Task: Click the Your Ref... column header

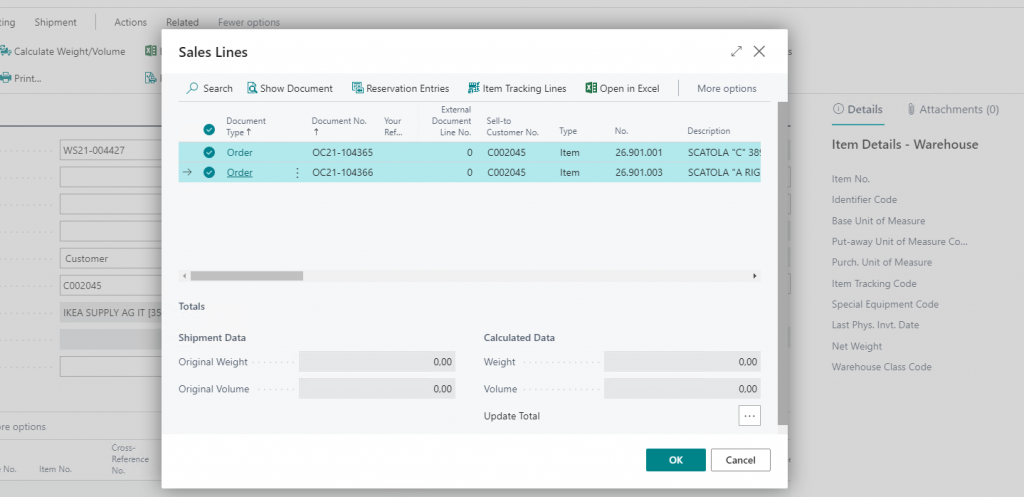Action: click(393, 126)
